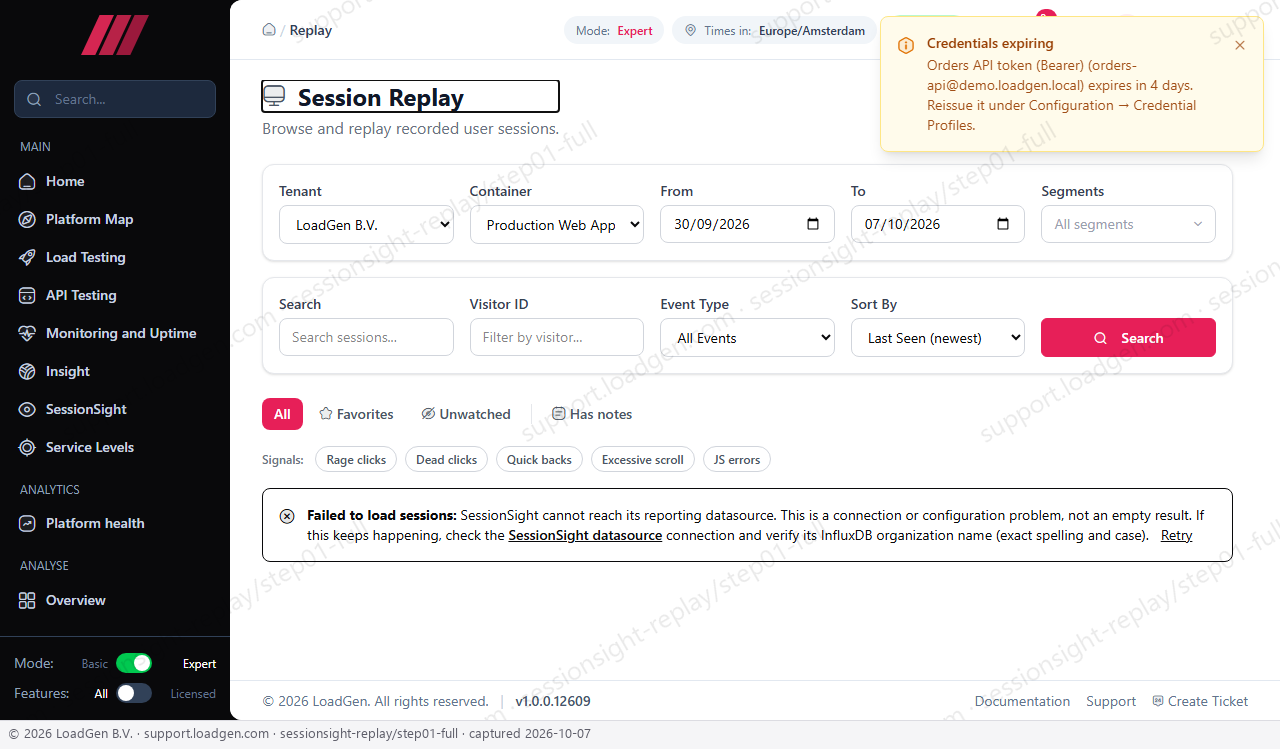Click Create Ticket in the footer

(1200, 701)
